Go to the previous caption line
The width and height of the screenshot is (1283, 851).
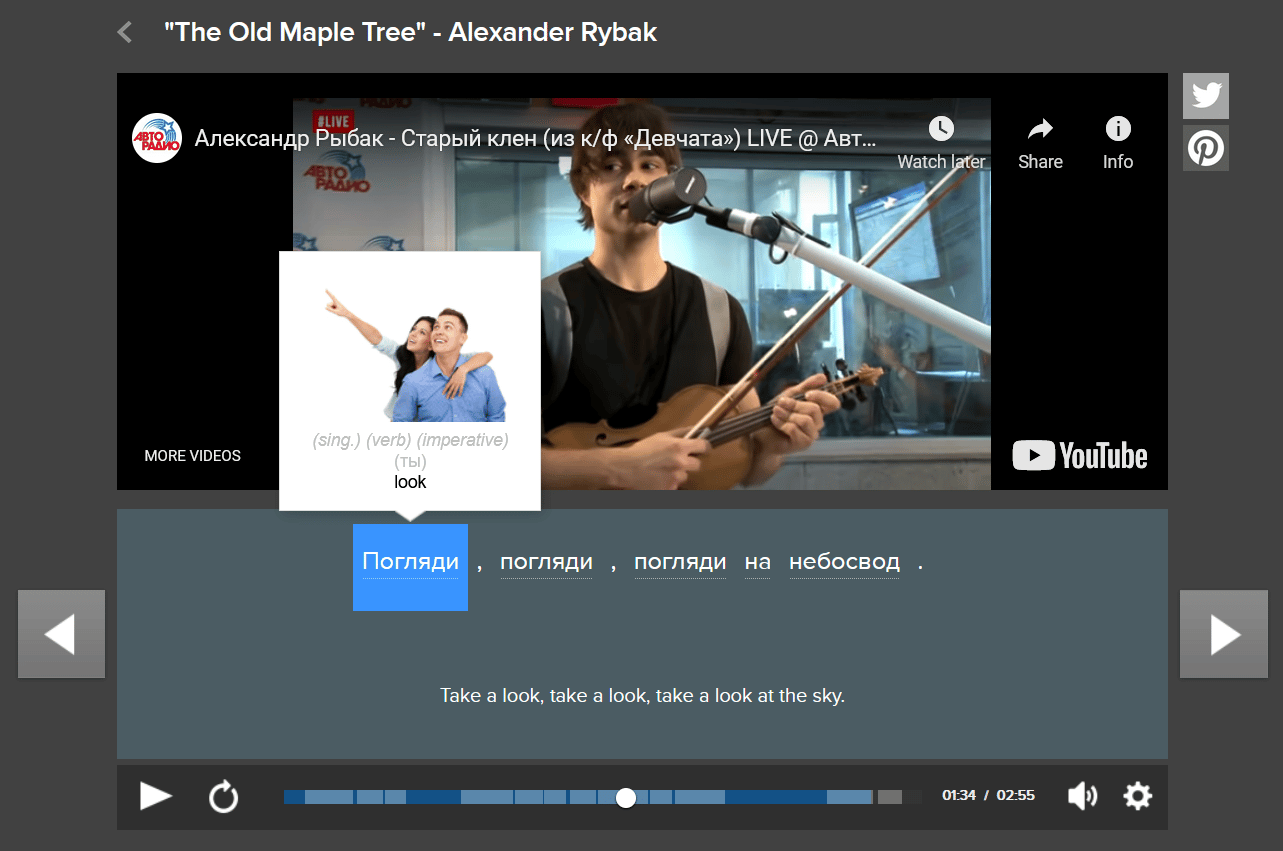pos(61,634)
